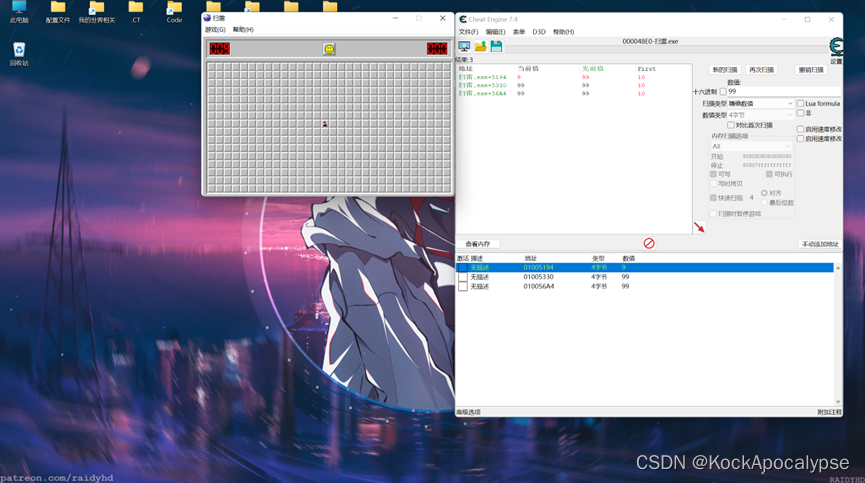Image resolution: width=865 pixels, height=483 pixels.
Task: Open the memory scan region All dropdown
Action: tap(751, 146)
